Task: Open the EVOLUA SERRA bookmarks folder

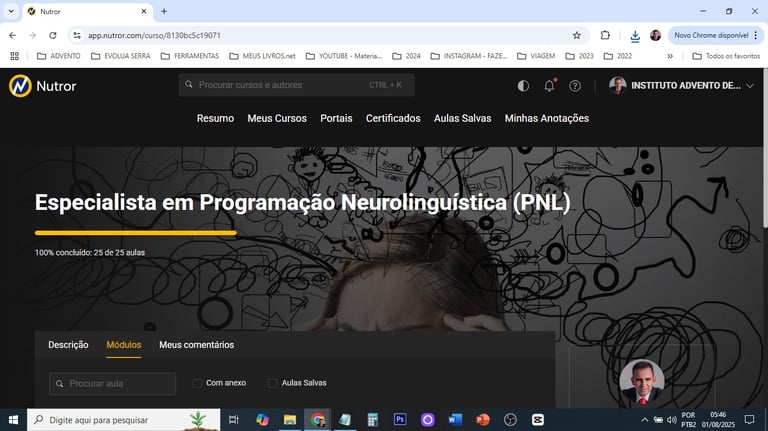Action: click(x=120, y=56)
